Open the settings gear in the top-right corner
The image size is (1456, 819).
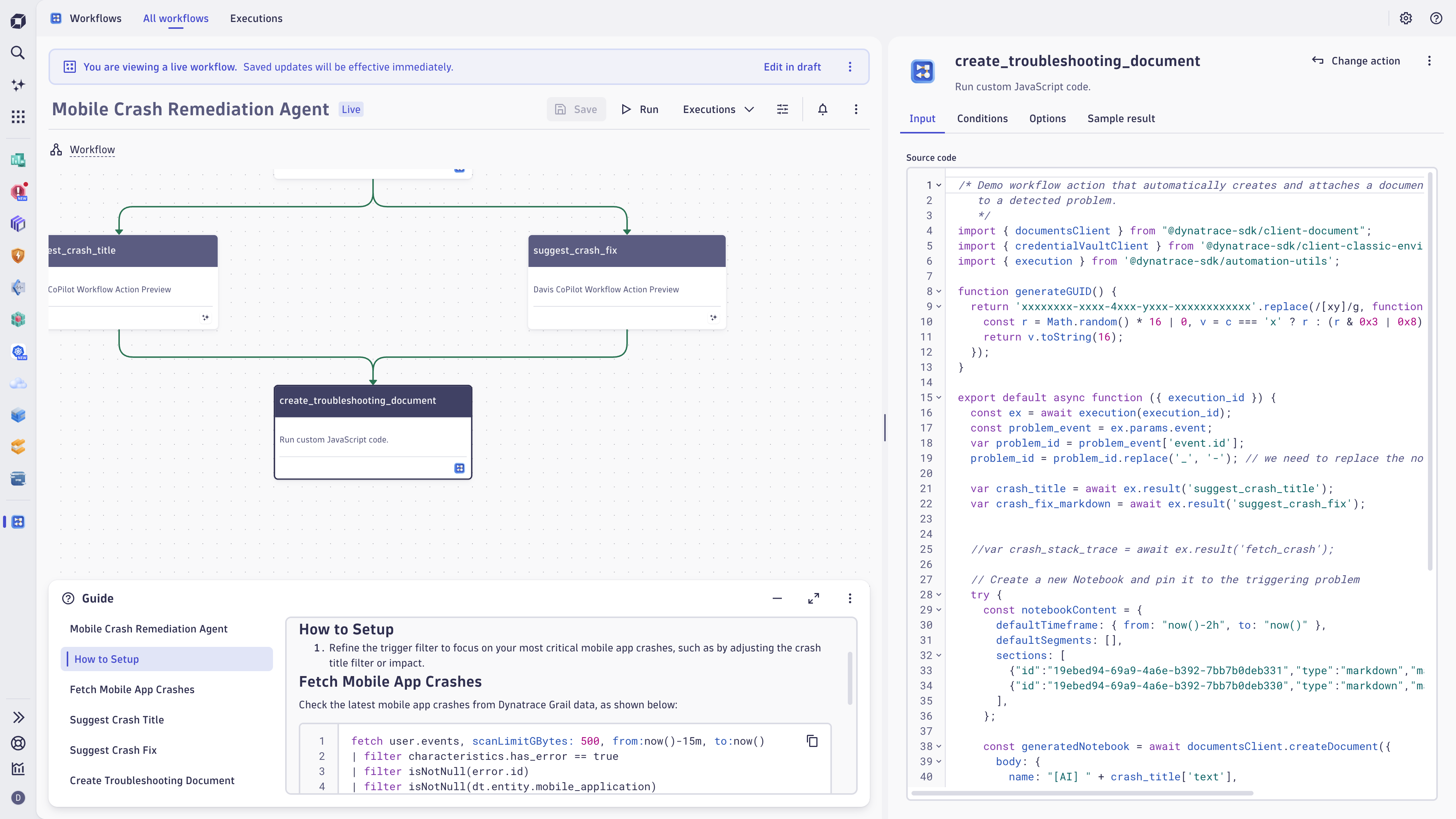(x=1406, y=18)
